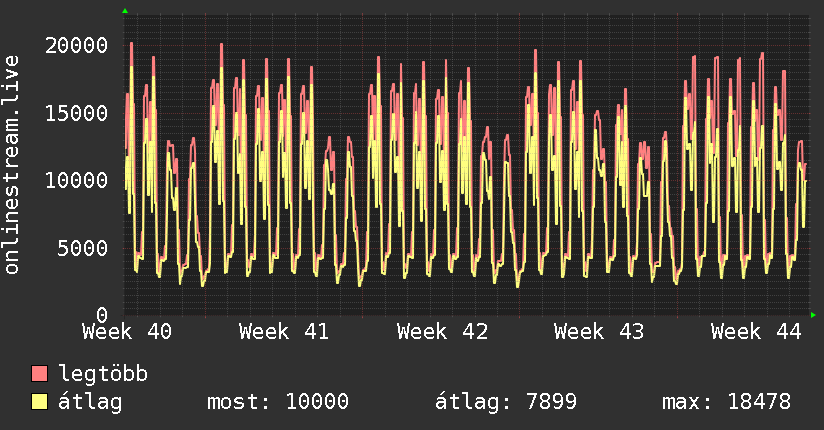824x430 pixels.
Task: Click the pink legtöbb legend swatch
Action: tap(39, 373)
